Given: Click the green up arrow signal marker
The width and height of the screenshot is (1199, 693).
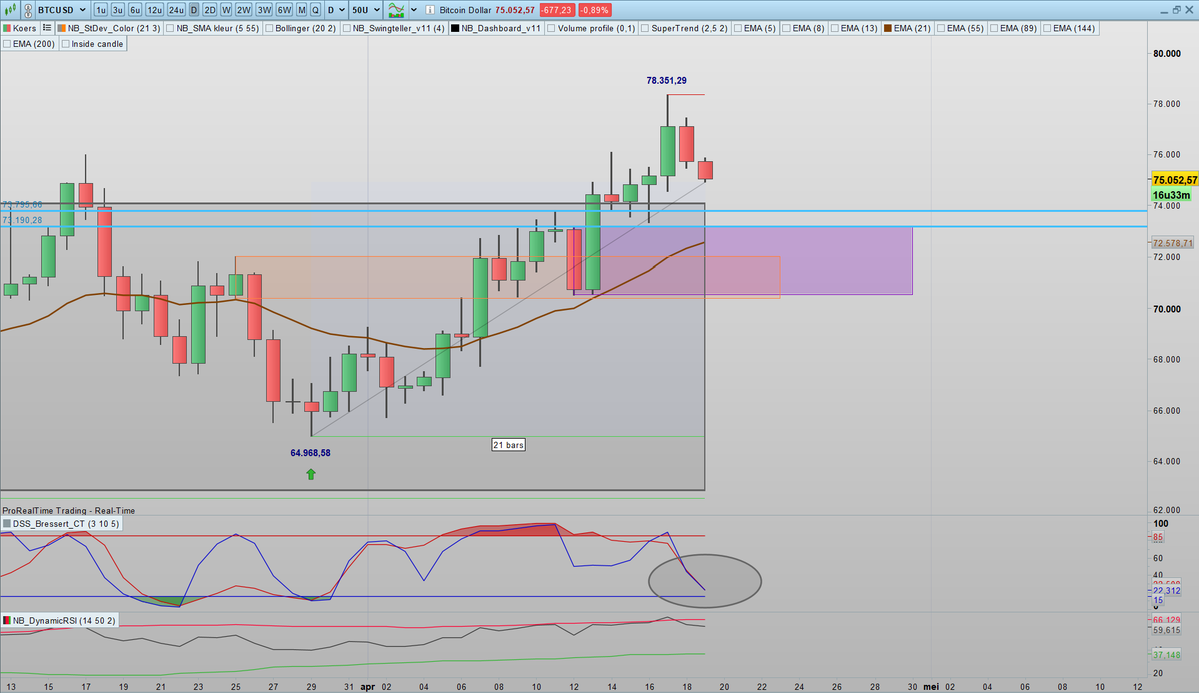Looking at the screenshot, I should (311, 474).
